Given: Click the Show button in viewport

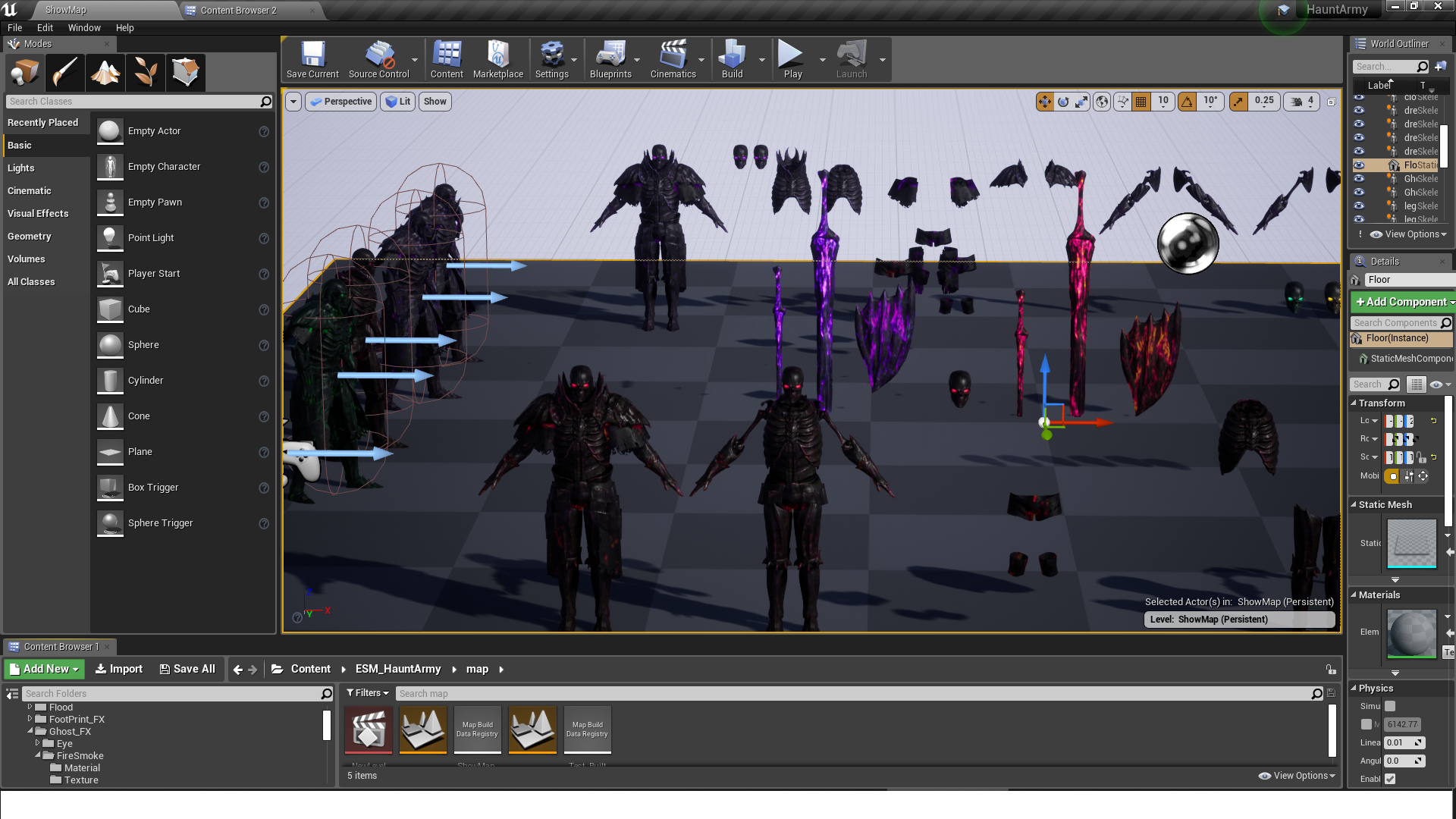Looking at the screenshot, I should tap(435, 102).
